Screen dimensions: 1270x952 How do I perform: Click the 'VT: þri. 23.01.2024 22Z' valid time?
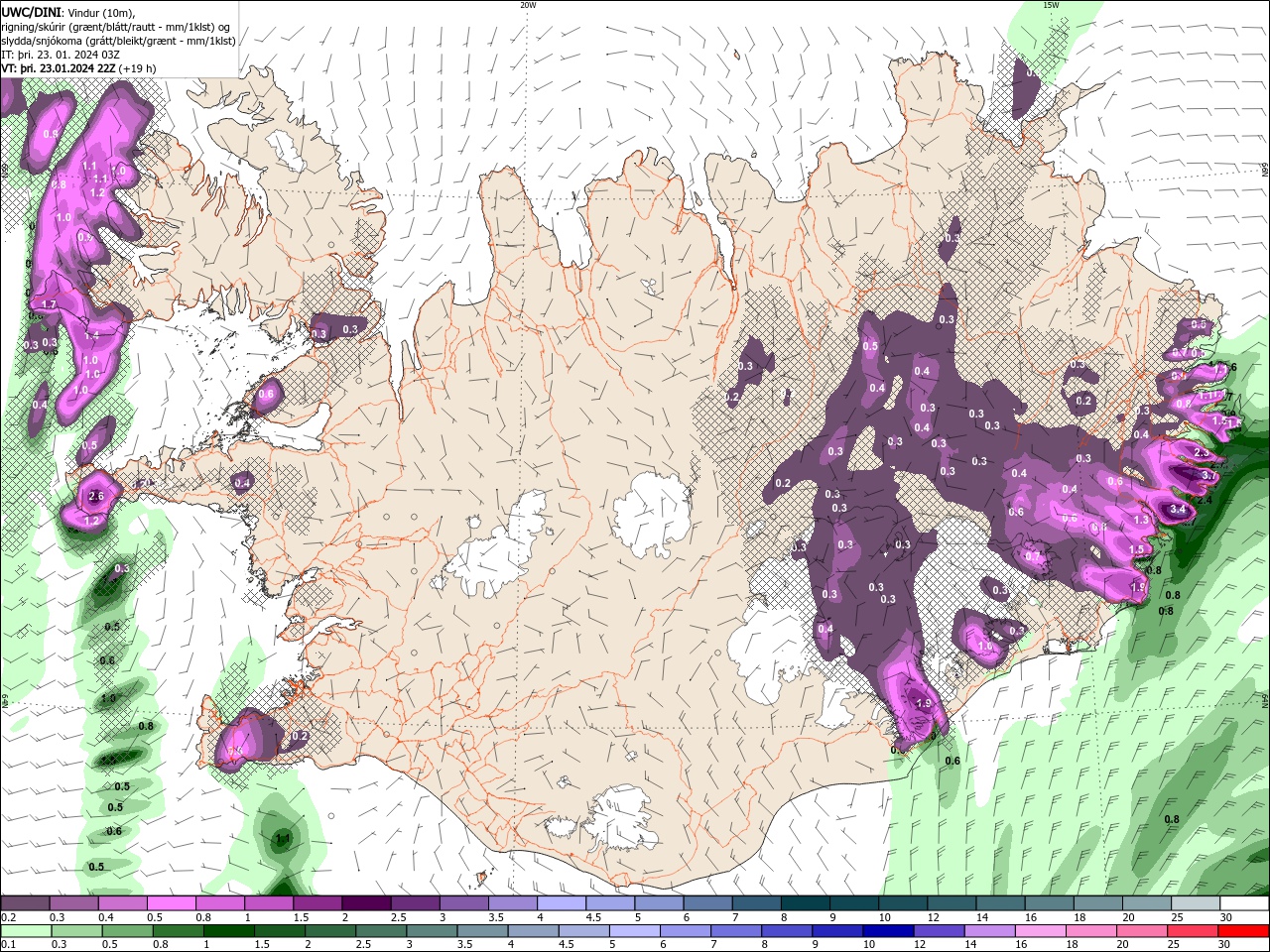tap(59, 68)
